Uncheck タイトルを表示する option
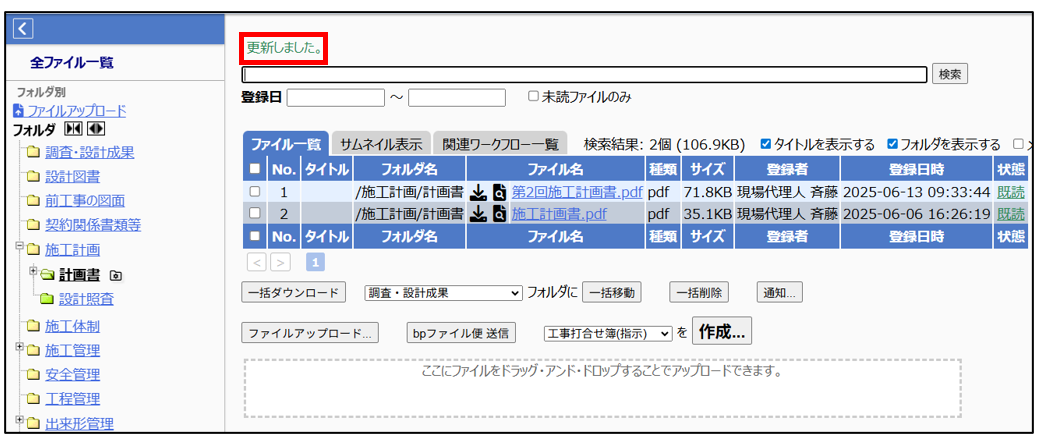 pos(766,144)
